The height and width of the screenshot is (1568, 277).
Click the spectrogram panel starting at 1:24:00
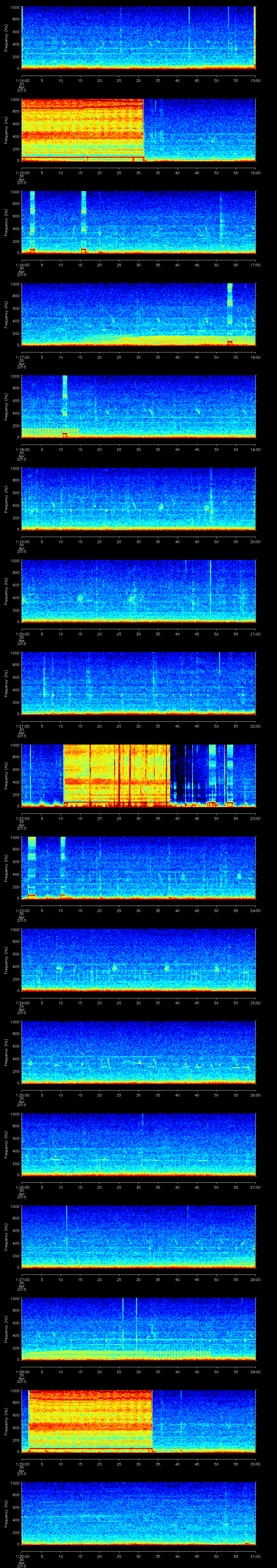[x=139, y=959]
